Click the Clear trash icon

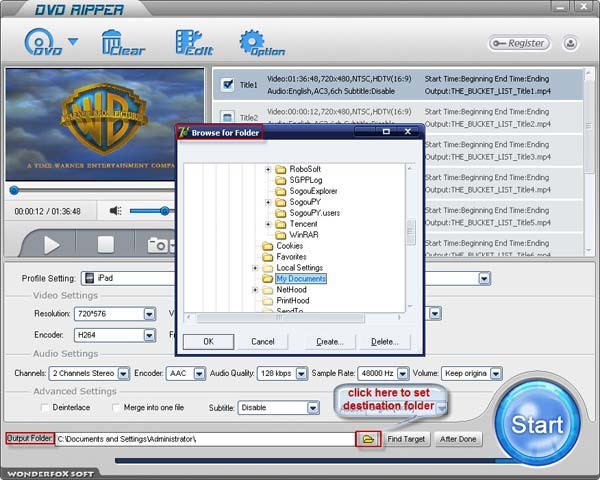click(x=123, y=43)
